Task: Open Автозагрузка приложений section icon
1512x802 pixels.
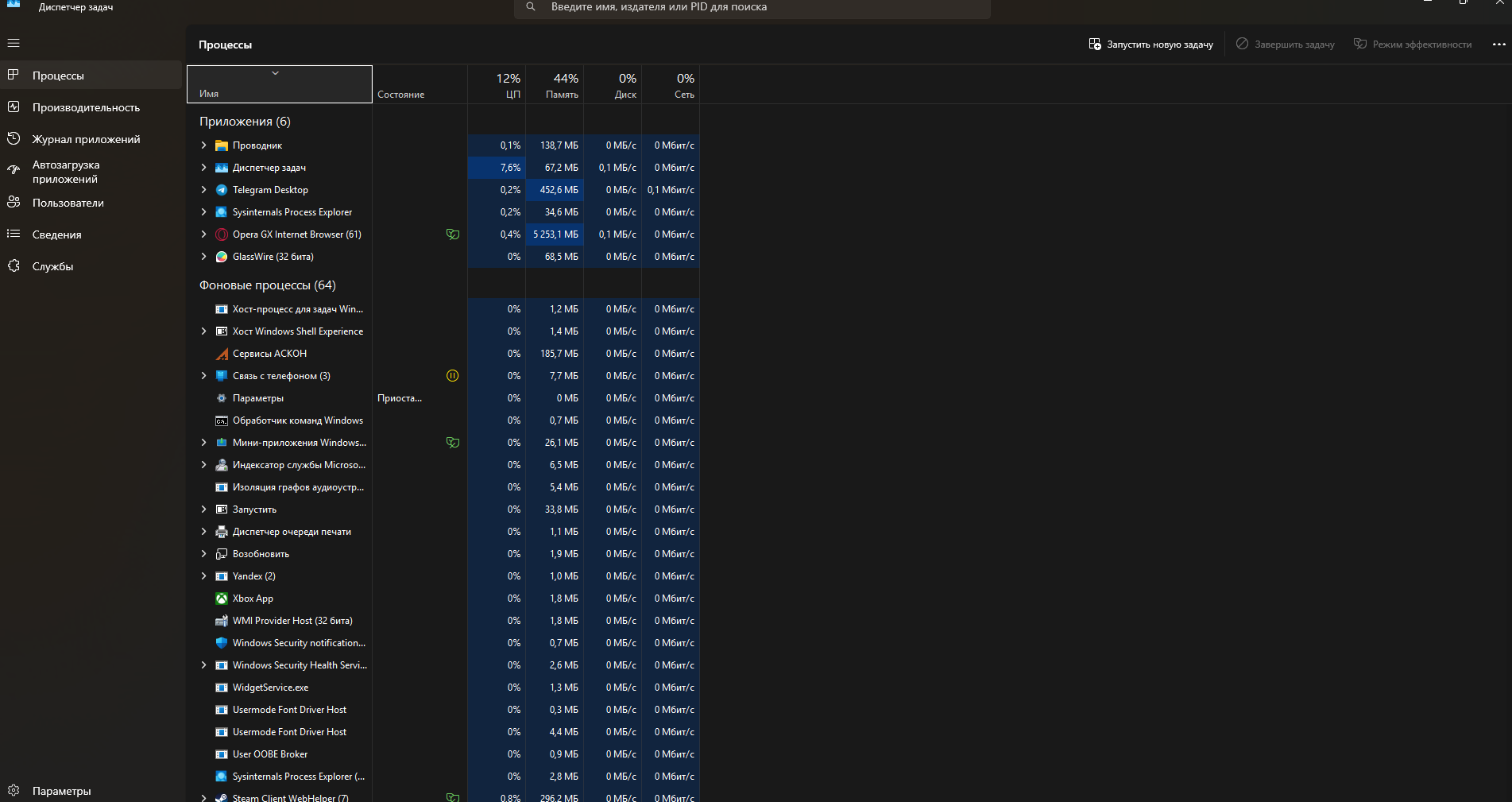Action: (x=14, y=170)
